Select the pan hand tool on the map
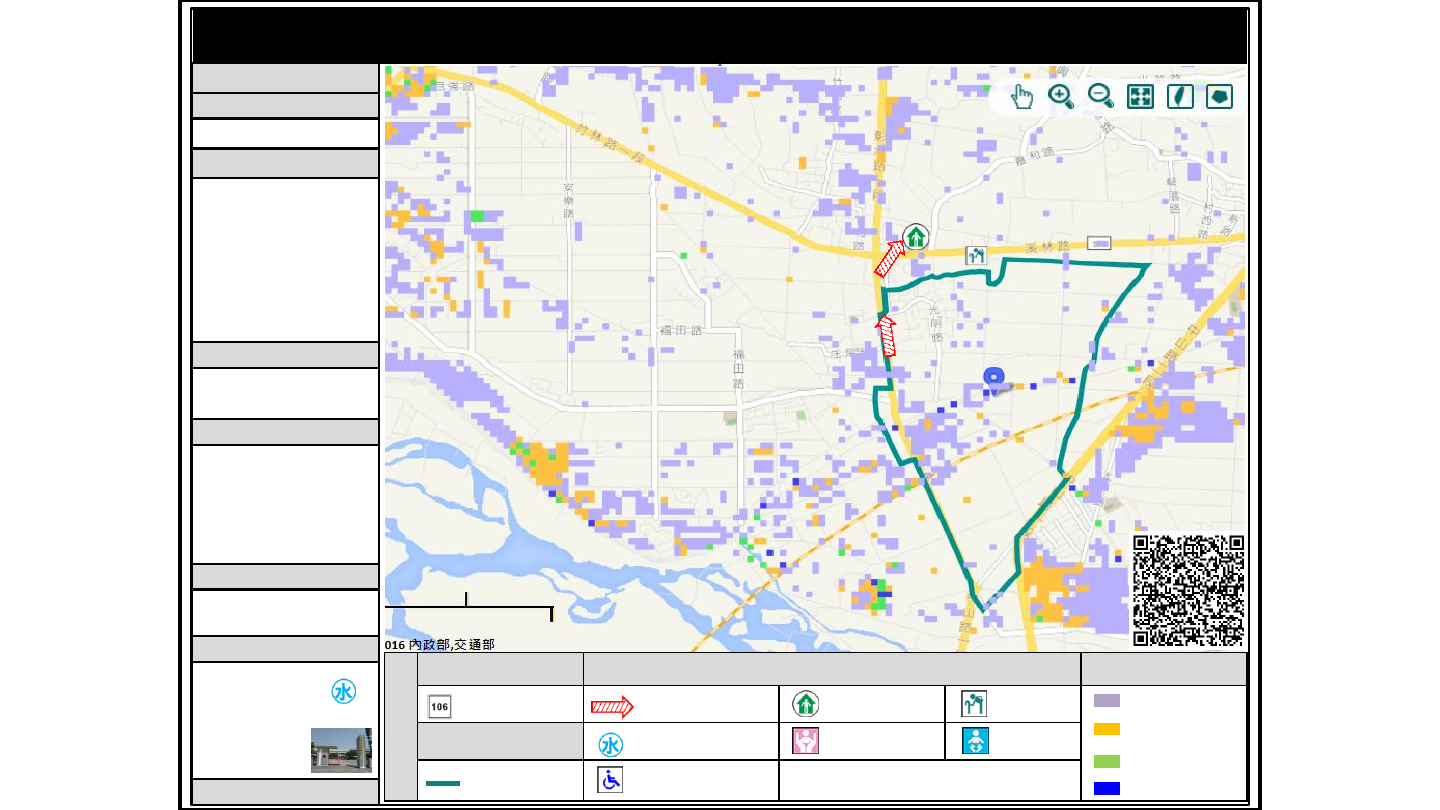The height and width of the screenshot is (810, 1440). [x=1021, y=96]
